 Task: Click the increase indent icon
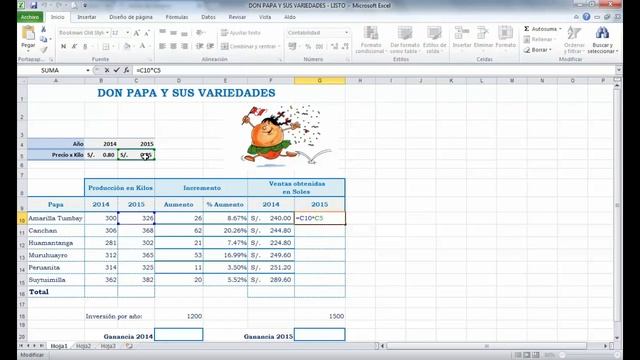211,47
